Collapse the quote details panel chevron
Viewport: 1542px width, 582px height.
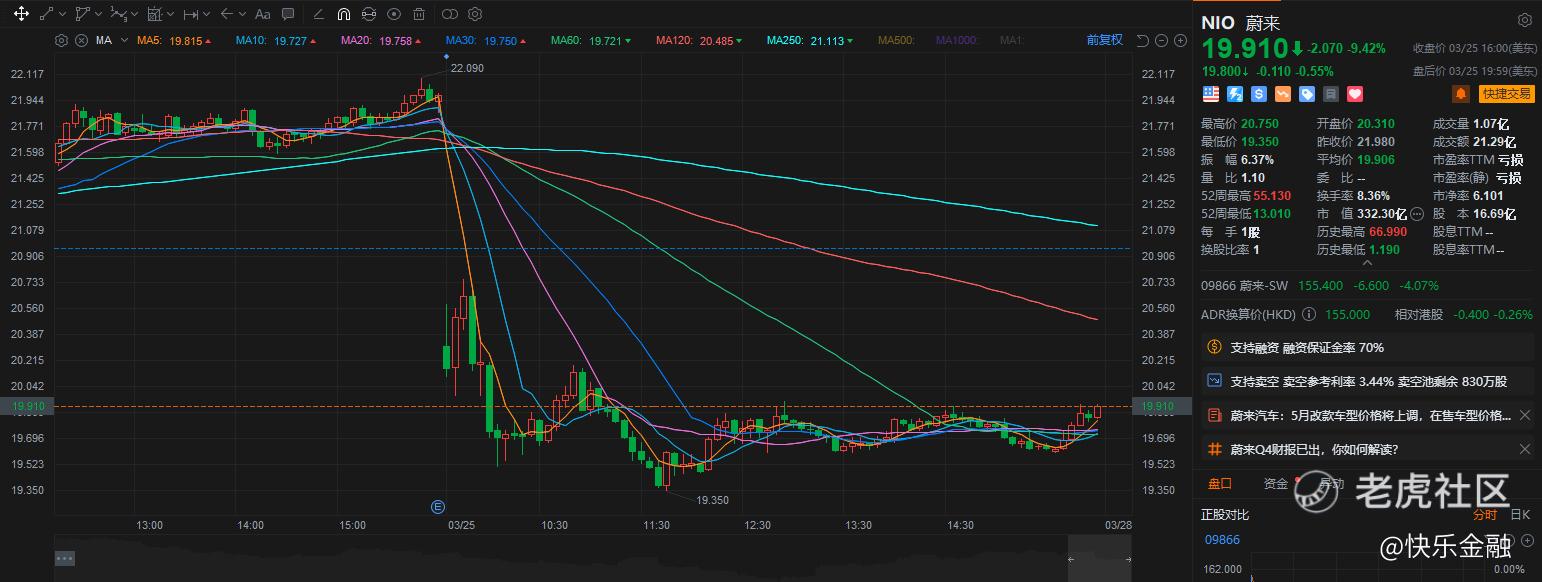point(1368,263)
